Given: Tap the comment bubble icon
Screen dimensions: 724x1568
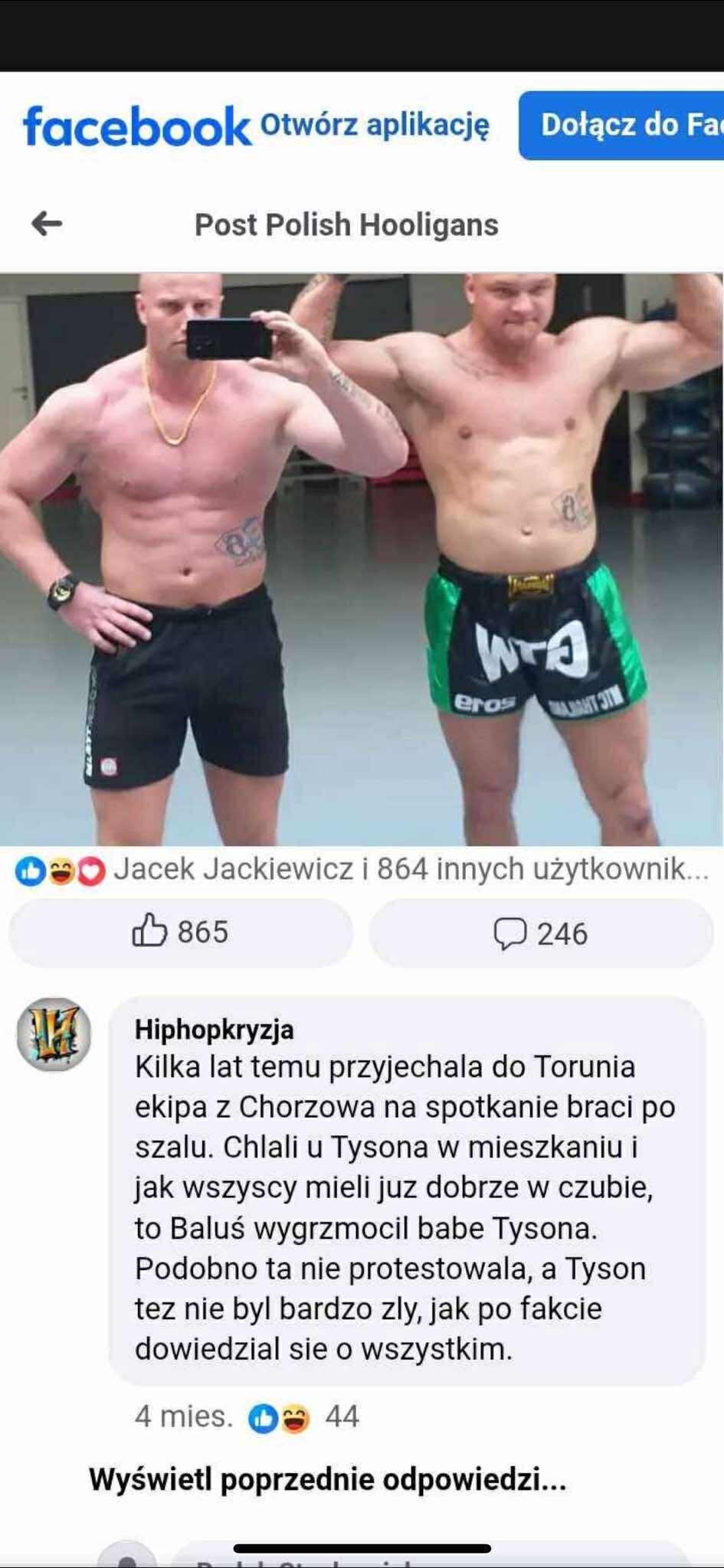Looking at the screenshot, I should coord(509,933).
